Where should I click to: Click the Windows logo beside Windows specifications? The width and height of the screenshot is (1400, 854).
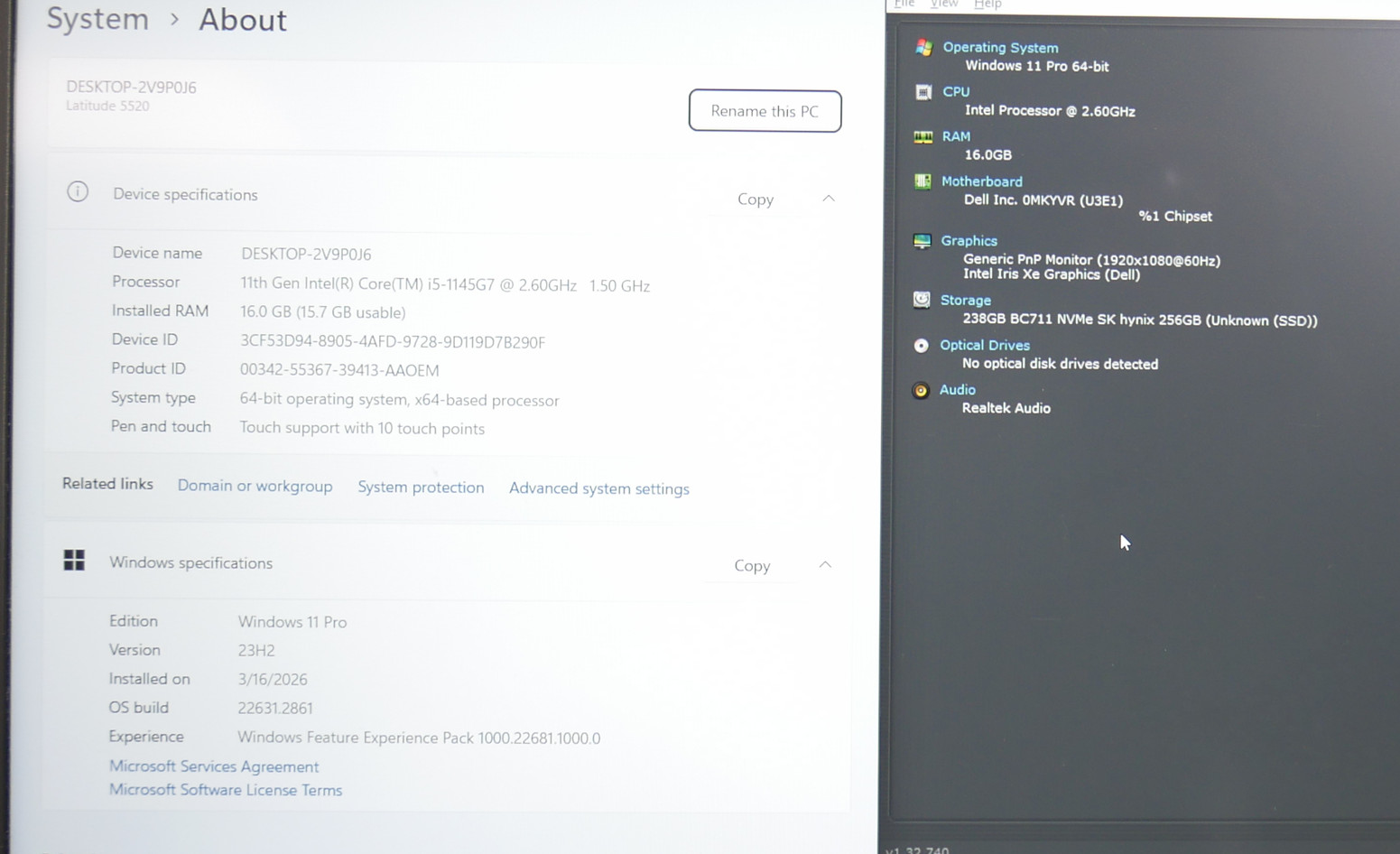pyautogui.click(x=74, y=561)
